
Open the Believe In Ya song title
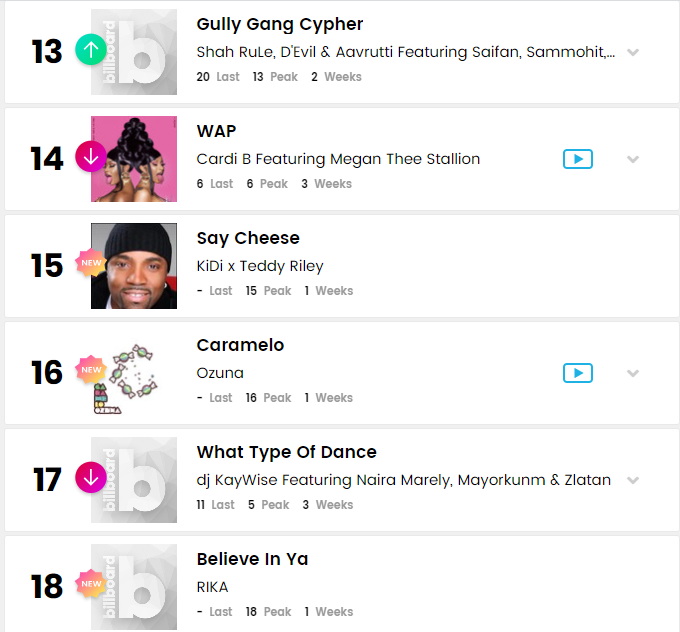click(252, 559)
